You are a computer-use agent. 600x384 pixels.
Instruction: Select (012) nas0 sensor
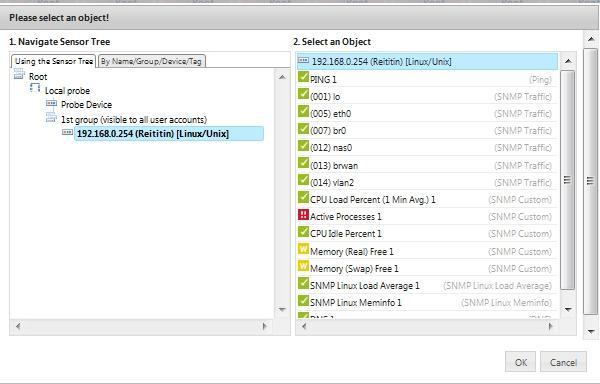point(427,148)
